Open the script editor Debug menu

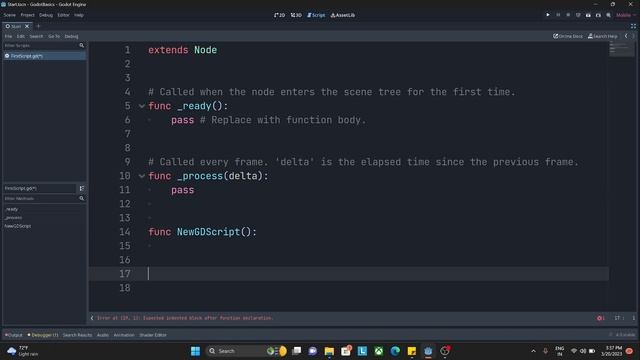click(71, 36)
